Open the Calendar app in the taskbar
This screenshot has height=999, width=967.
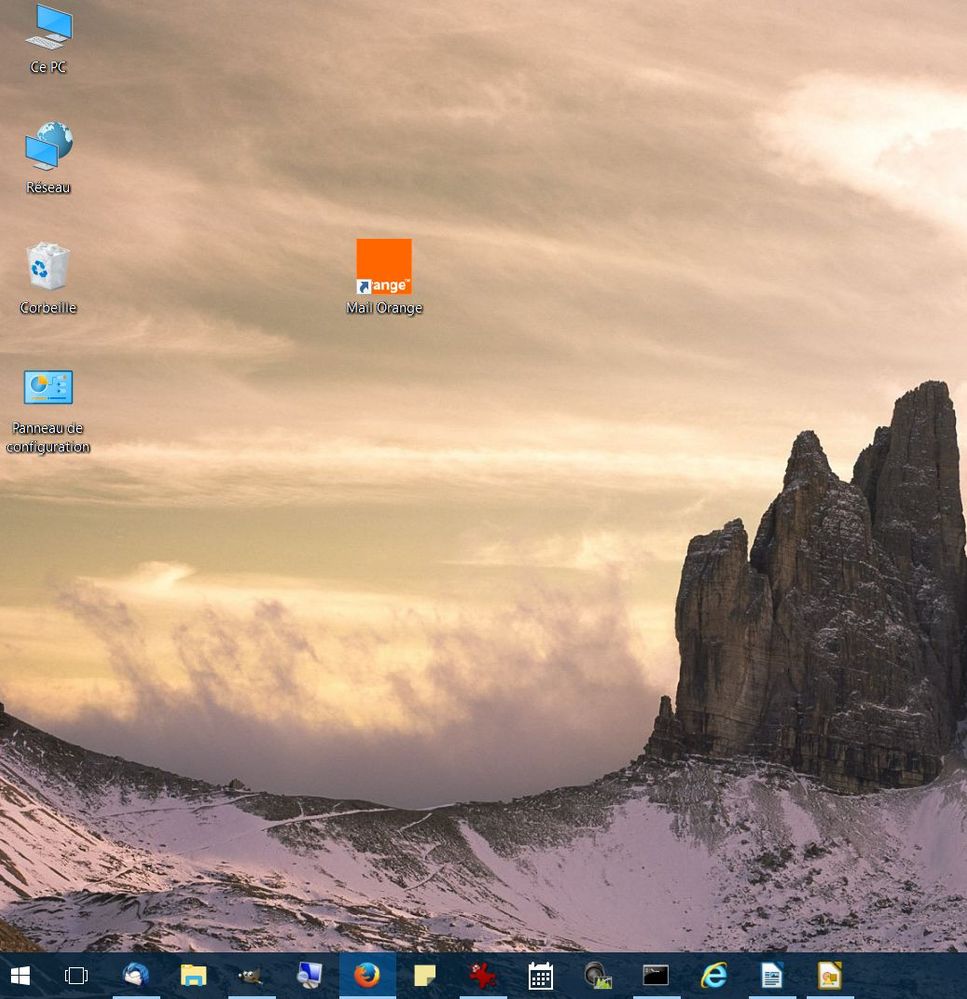[x=541, y=975]
